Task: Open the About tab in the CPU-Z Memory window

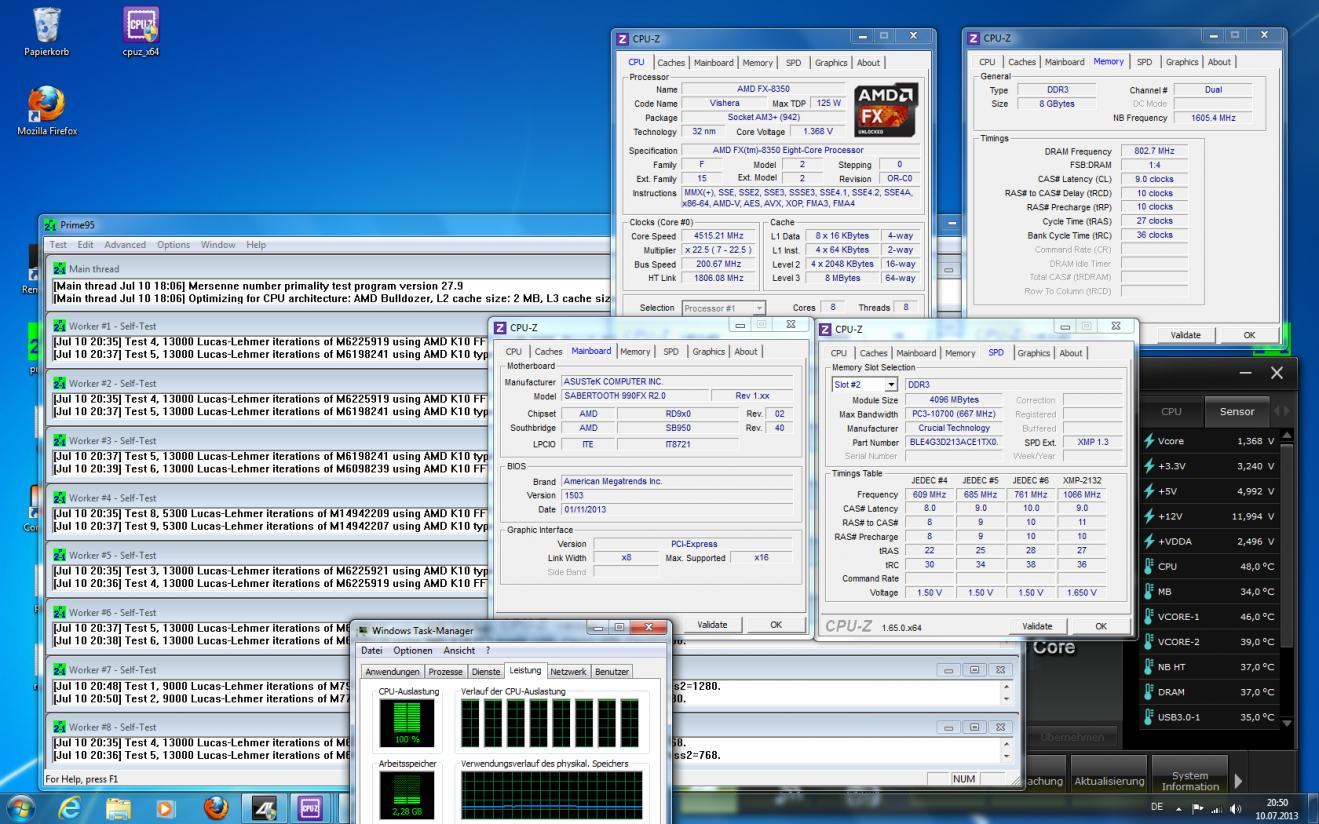Action: 1219,62
